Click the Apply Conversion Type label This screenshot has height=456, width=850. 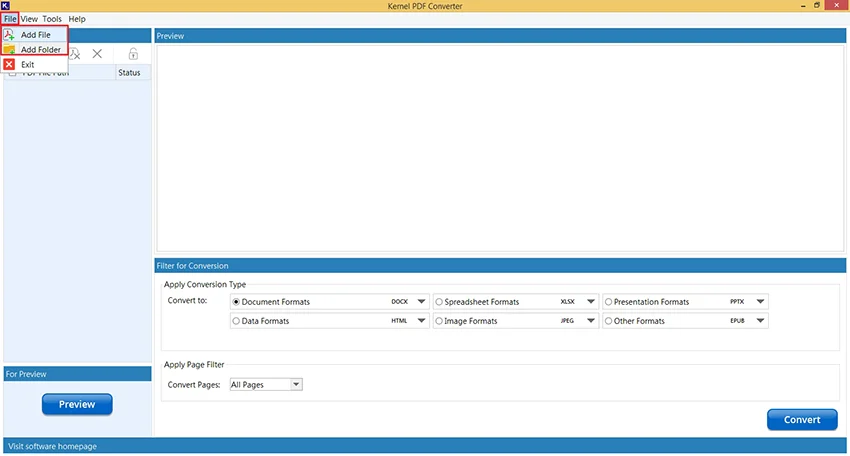(x=205, y=284)
